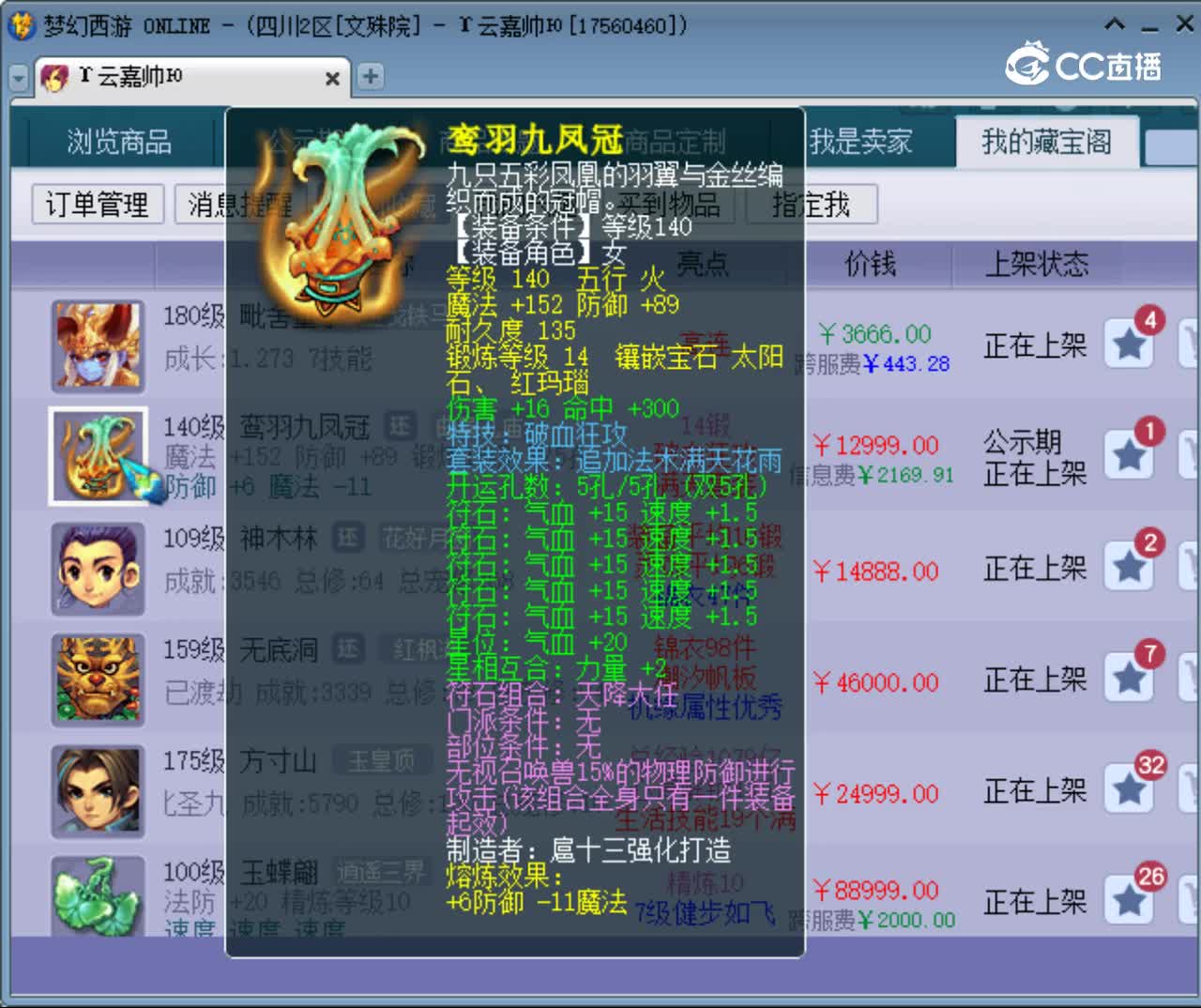Open 订单管理 sub-tab
This screenshot has height=1008, width=1201.
pos(97,204)
